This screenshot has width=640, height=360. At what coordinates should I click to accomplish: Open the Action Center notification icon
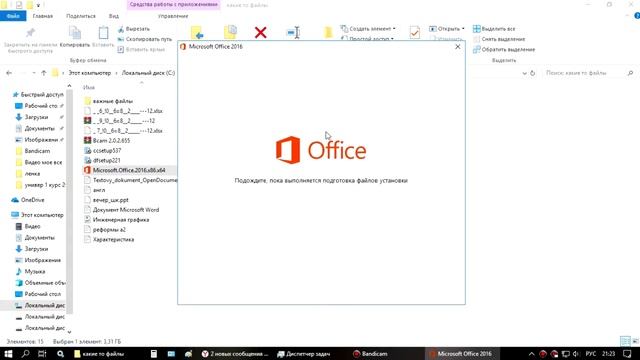coord(627,354)
